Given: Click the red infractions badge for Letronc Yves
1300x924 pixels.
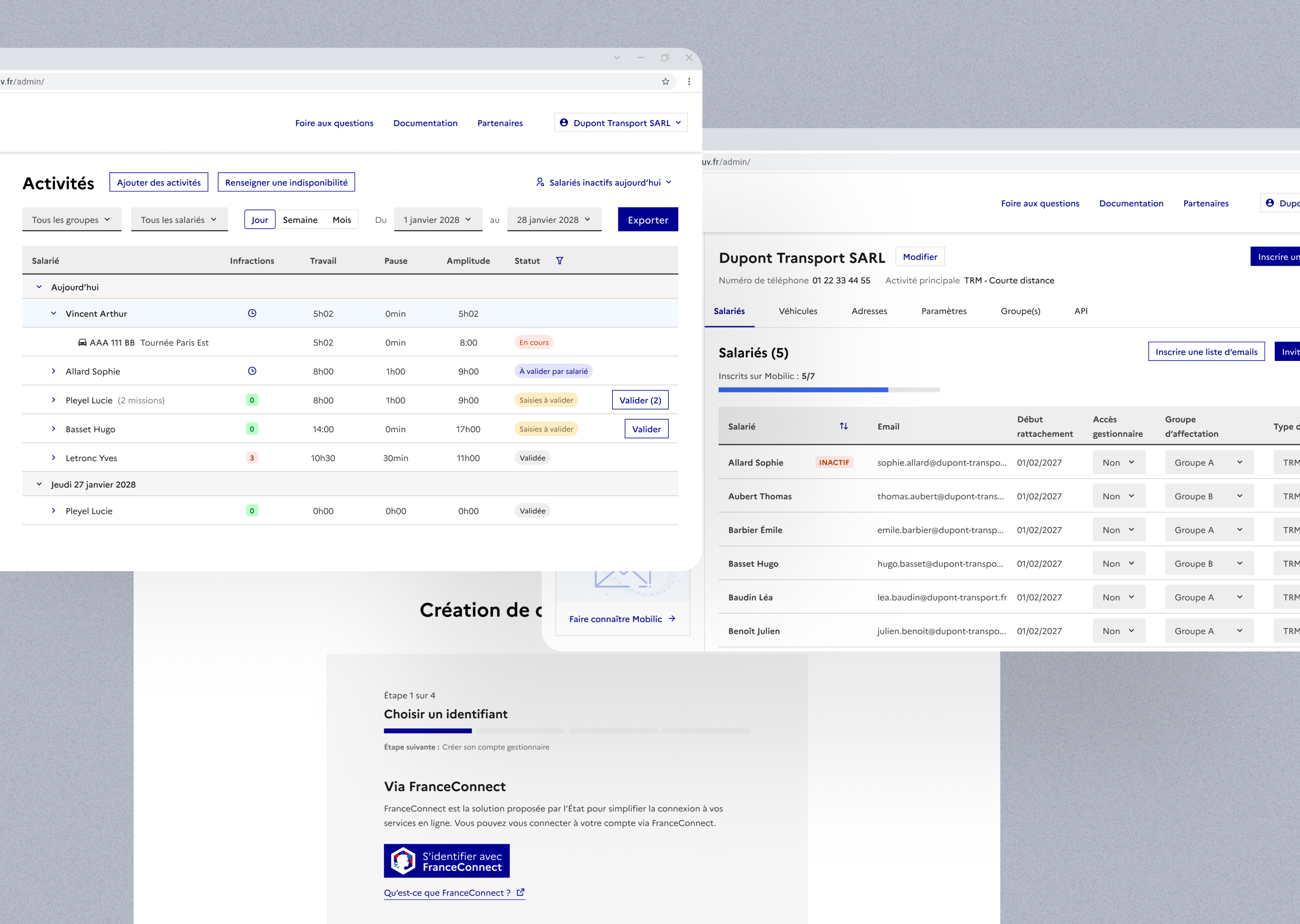Looking at the screenshot, I should [251, 457].
